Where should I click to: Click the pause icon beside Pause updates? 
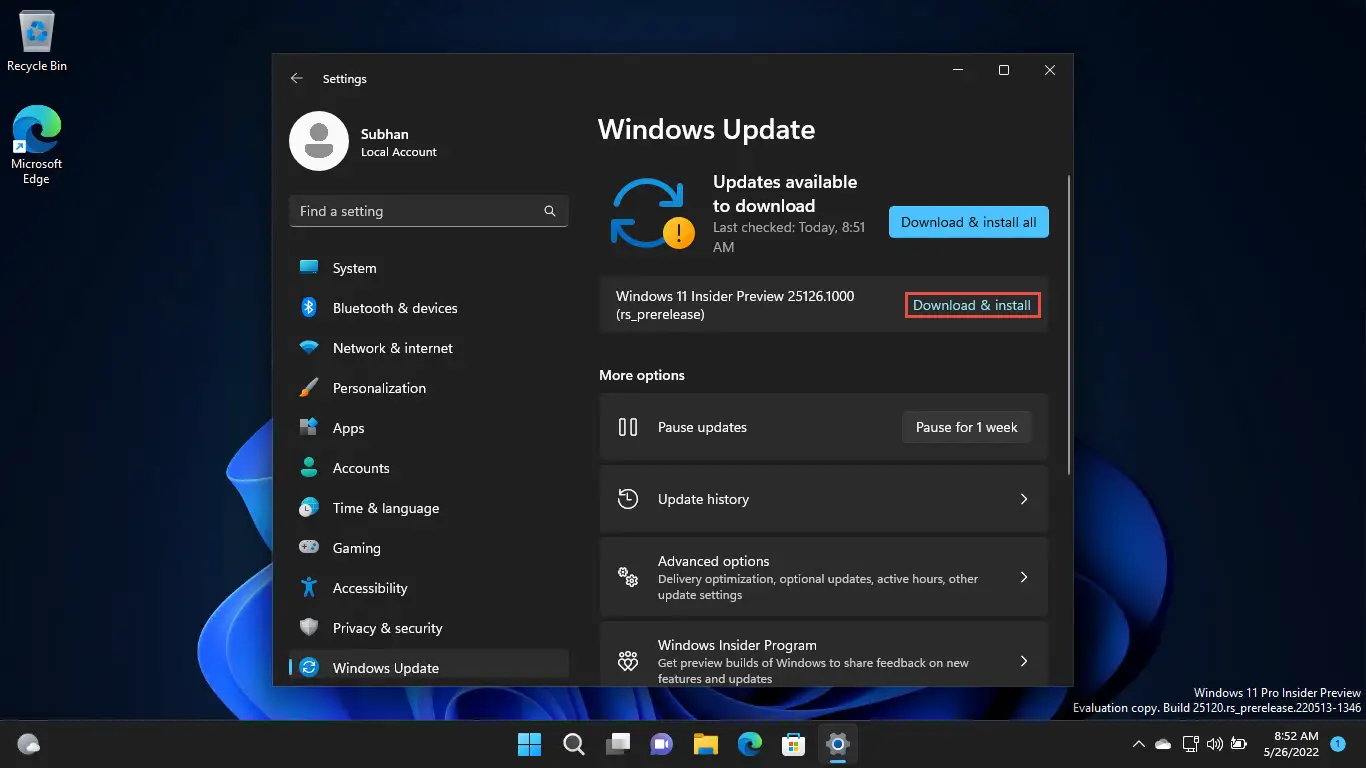pos(628,427)
